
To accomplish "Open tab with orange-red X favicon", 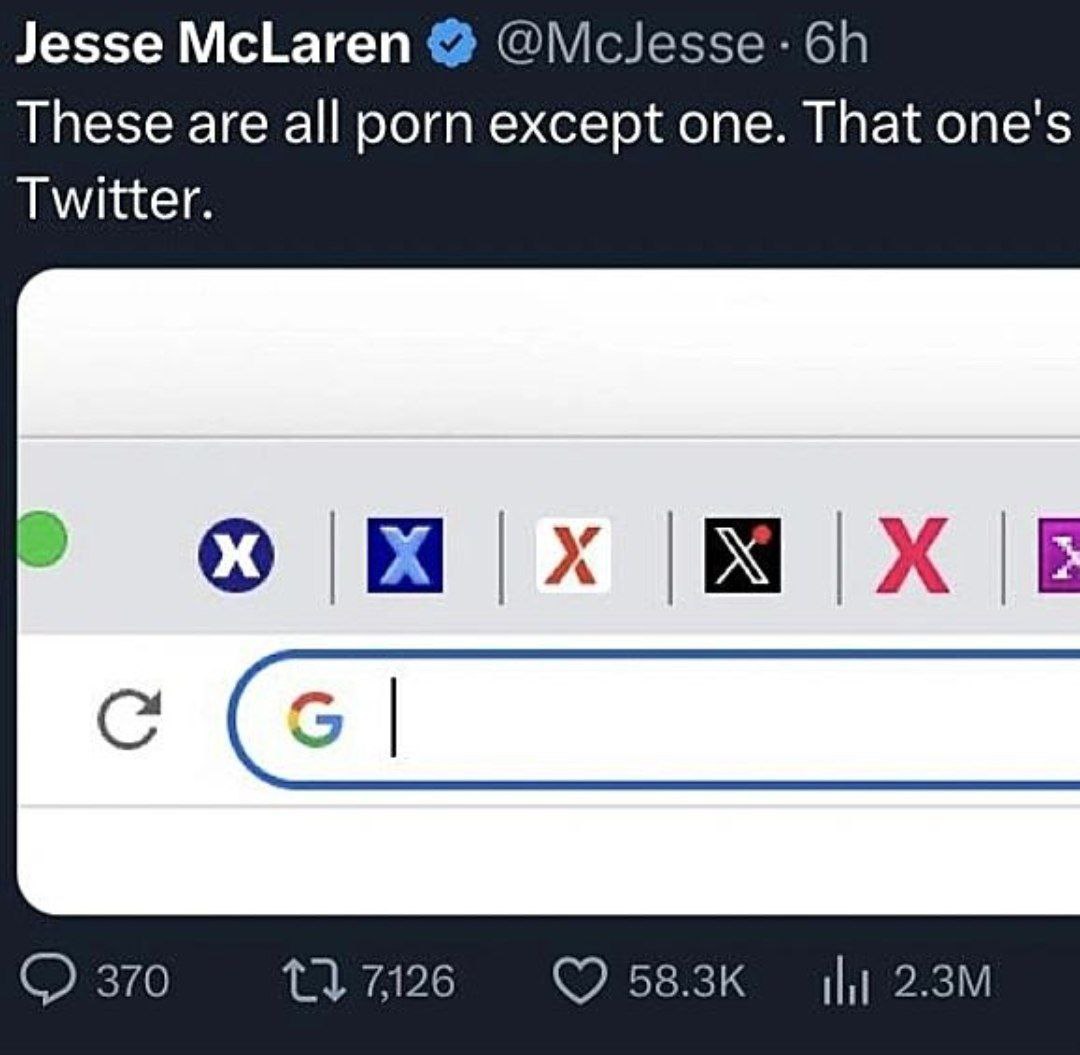I will [573, 555].
